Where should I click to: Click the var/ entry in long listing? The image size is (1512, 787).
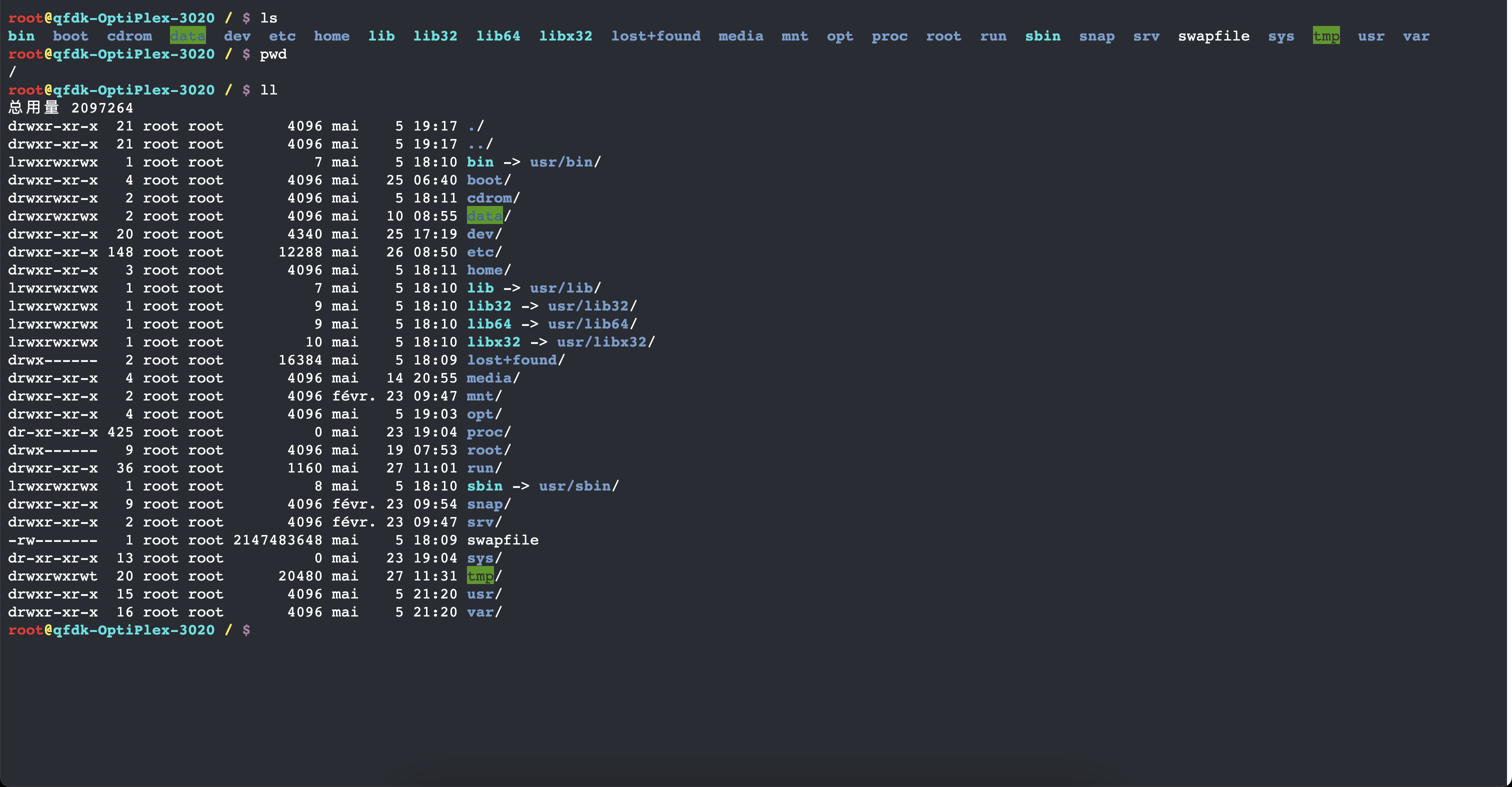click(480, 612)
